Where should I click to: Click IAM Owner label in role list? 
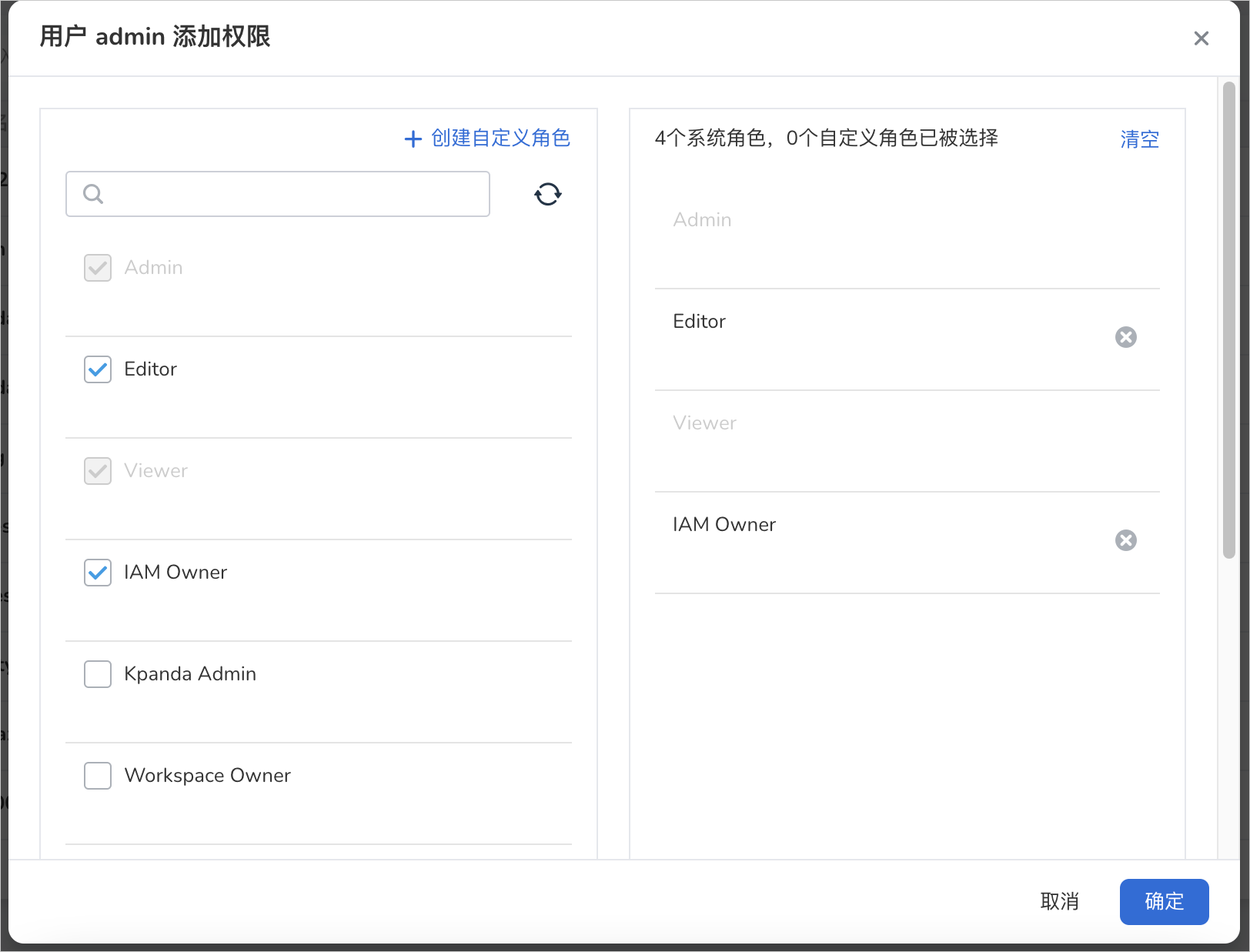pos(175,573)
